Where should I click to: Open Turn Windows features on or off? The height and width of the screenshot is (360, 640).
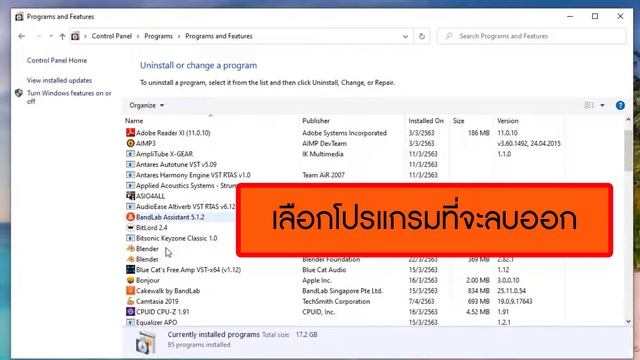[x=69, y=97]
